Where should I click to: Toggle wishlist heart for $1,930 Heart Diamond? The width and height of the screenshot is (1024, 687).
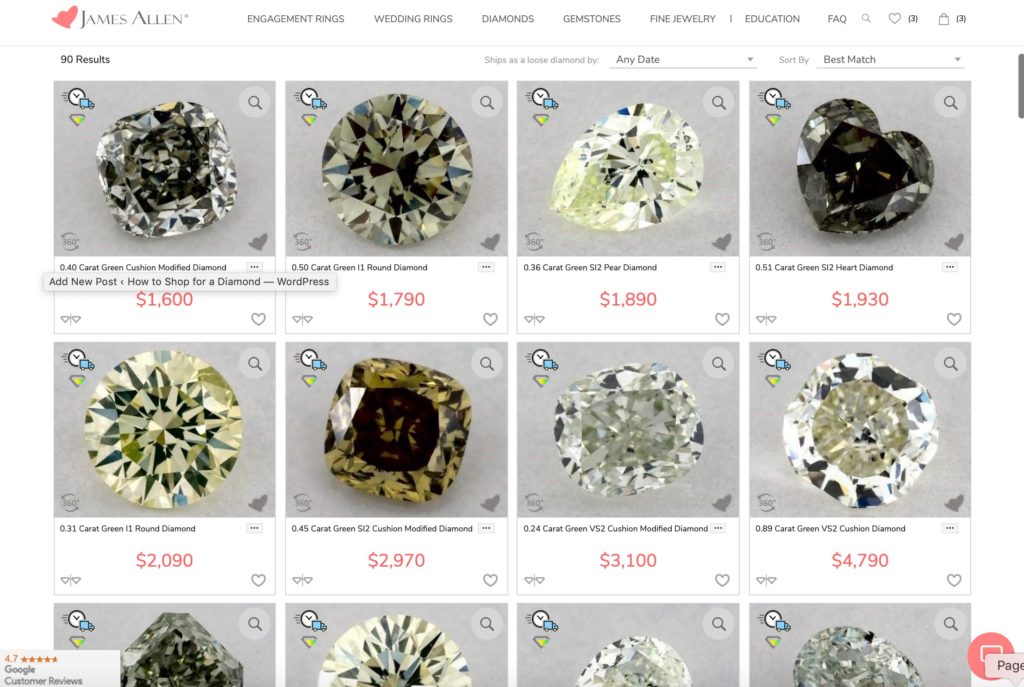pyautogui.click(x=954, y=319)
